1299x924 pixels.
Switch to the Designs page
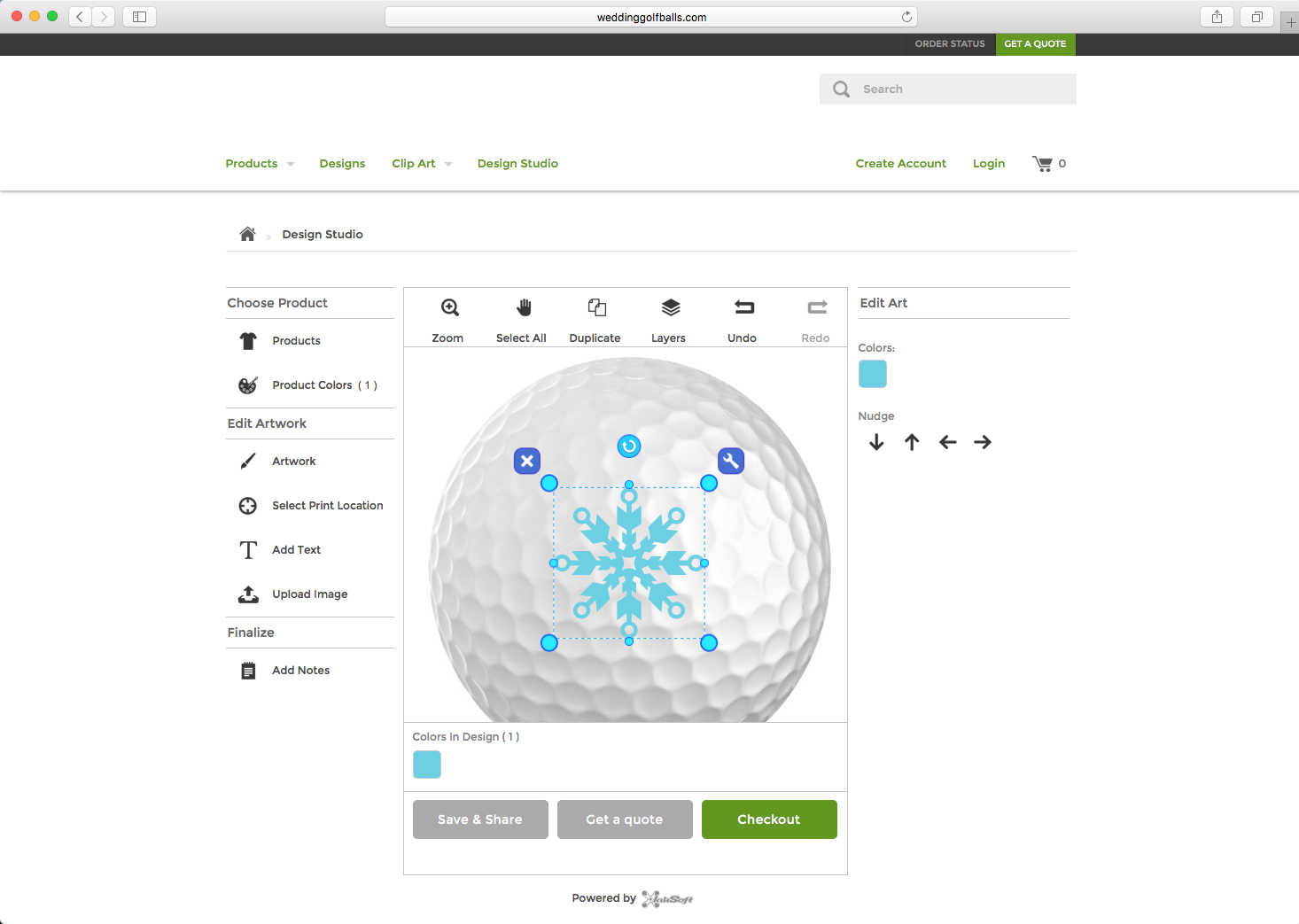pos(342,163)
